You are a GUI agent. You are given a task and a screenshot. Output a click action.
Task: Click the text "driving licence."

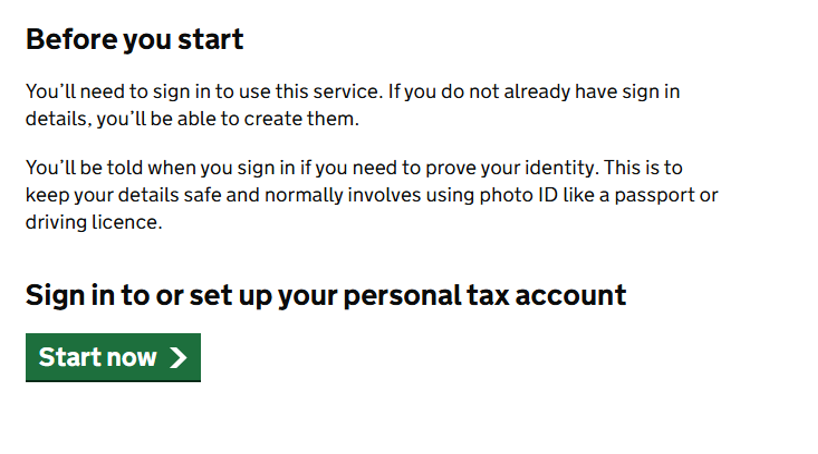point(93,222)
